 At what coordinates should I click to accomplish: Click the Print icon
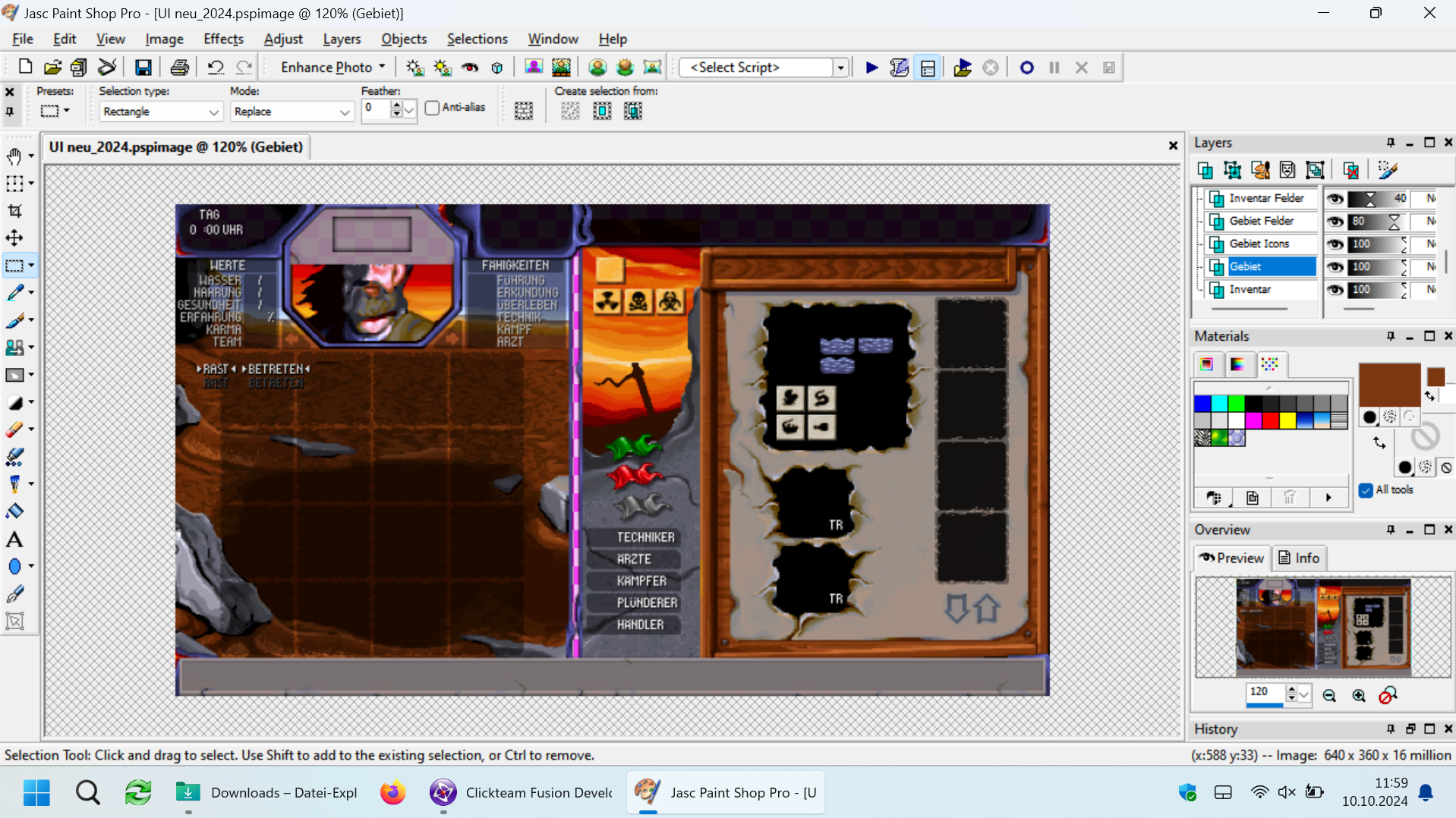click(179, 68)
